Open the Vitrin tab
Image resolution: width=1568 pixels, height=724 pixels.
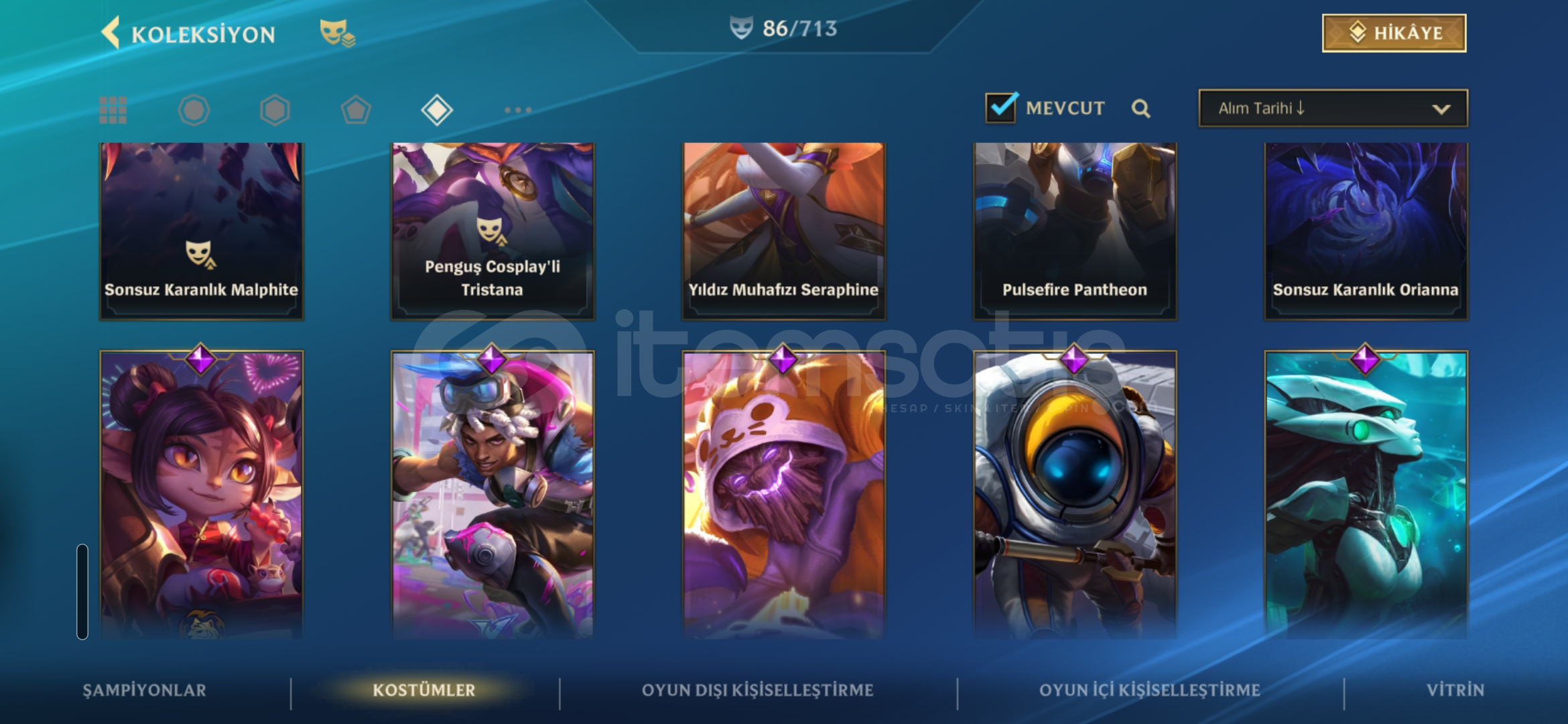tap(1455, 690)
